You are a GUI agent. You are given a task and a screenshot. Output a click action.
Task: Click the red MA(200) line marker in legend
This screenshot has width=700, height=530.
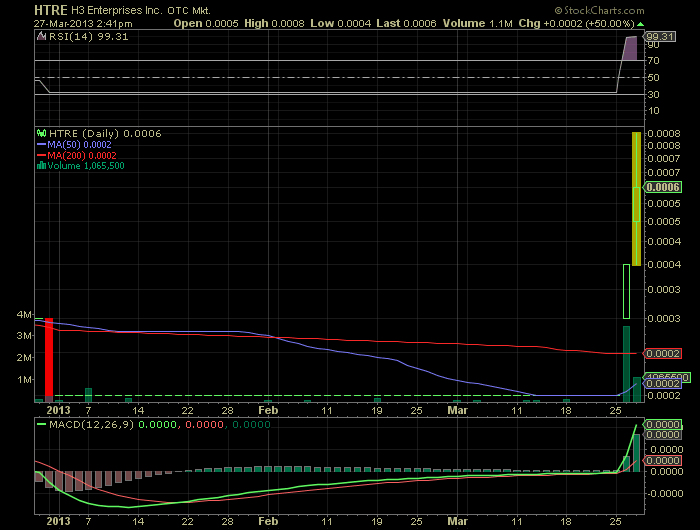click(x=42, y=155)
